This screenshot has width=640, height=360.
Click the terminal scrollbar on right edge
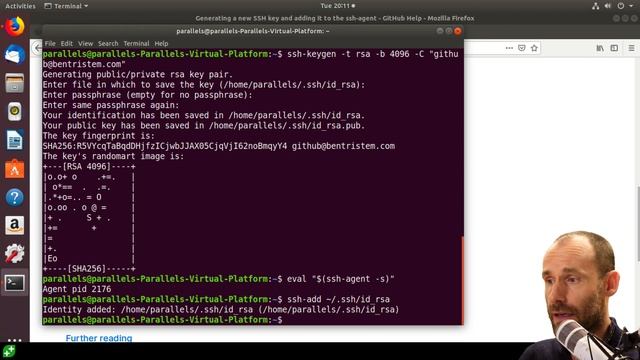click(462, 280)
